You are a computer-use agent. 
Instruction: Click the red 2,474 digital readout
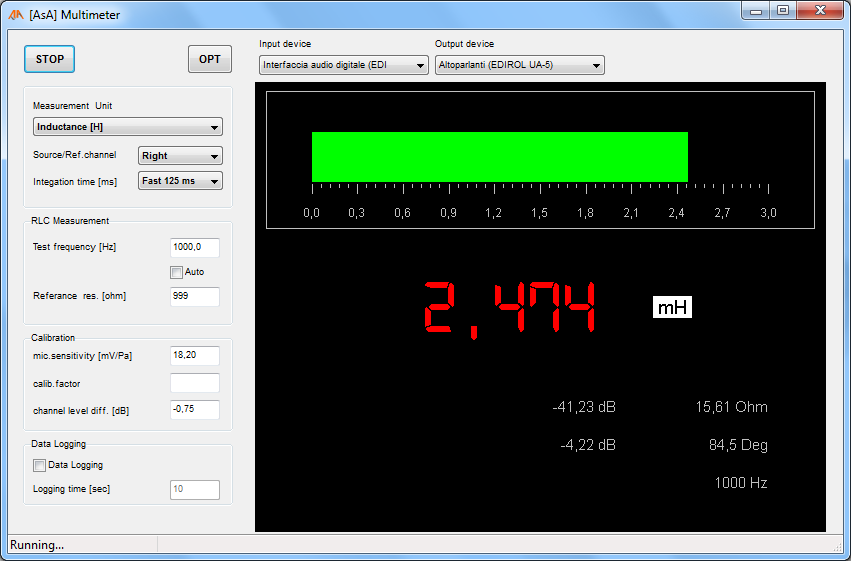(510, 309)
